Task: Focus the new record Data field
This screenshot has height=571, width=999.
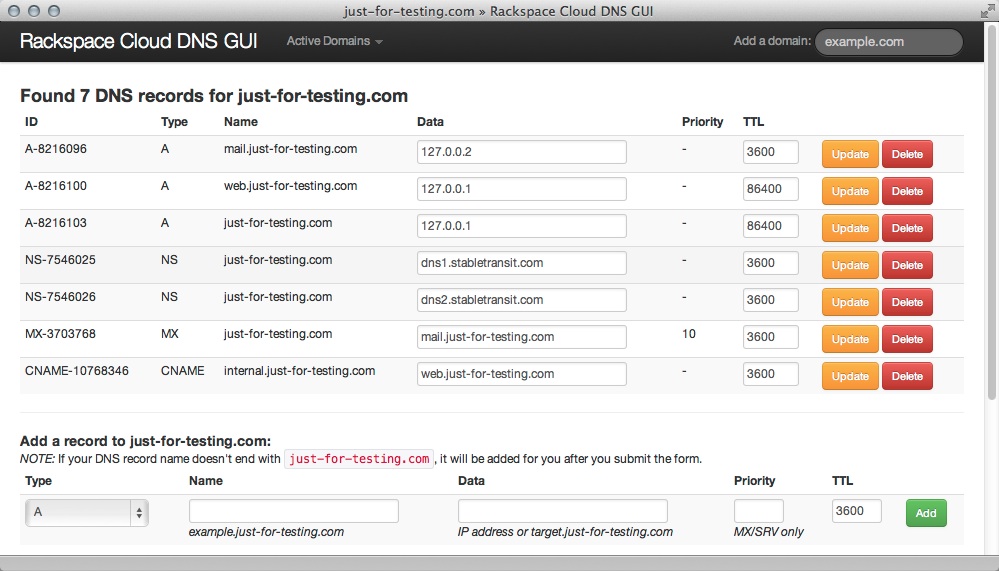Action: pos(563,511)
